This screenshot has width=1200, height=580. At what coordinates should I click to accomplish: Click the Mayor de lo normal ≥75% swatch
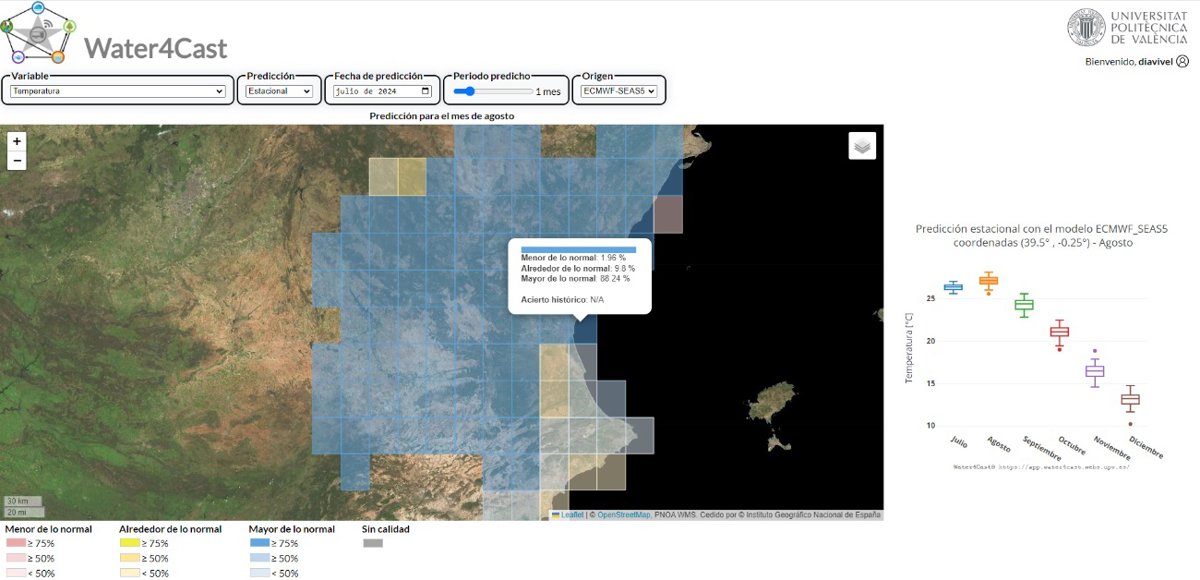click(x=258, y=543)
